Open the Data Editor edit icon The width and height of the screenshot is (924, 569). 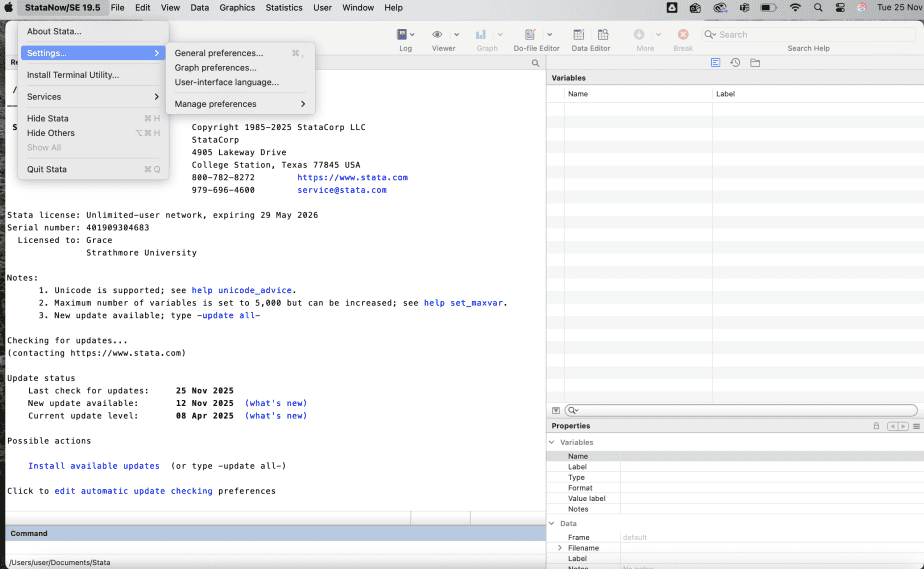(579, 35)
